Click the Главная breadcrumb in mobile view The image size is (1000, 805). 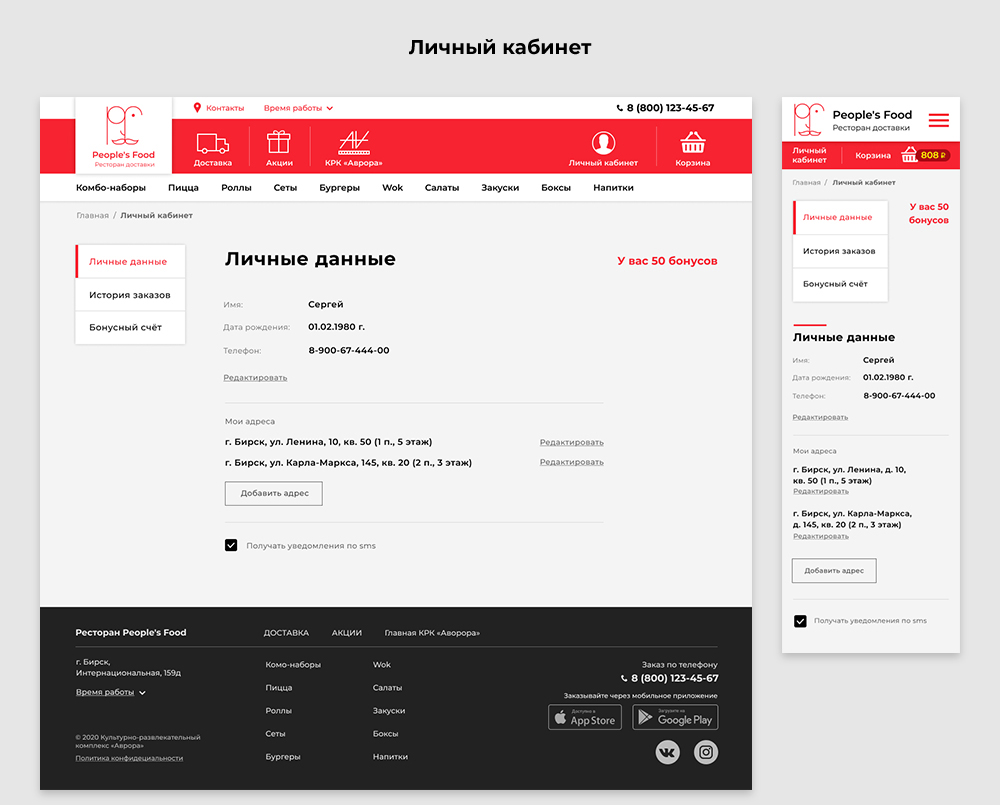(806, 182)
